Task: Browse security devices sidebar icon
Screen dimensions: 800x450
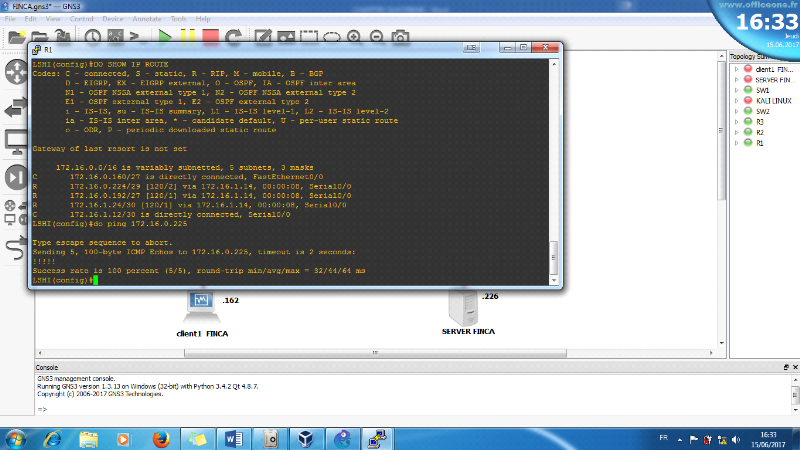Action: pos(16,178)
